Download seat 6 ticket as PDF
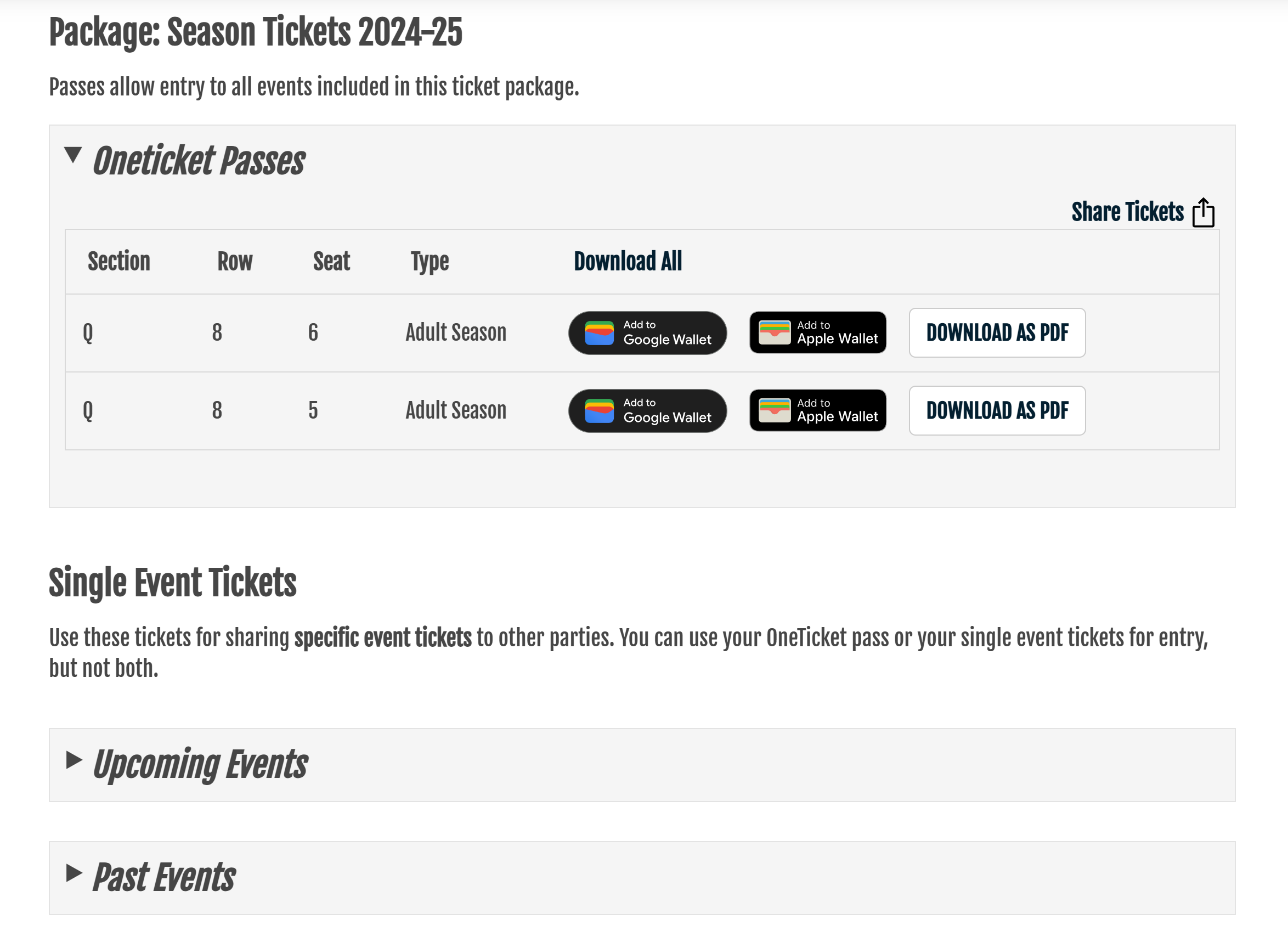This screenshot has width=1288, height=948. coord(997,333)
